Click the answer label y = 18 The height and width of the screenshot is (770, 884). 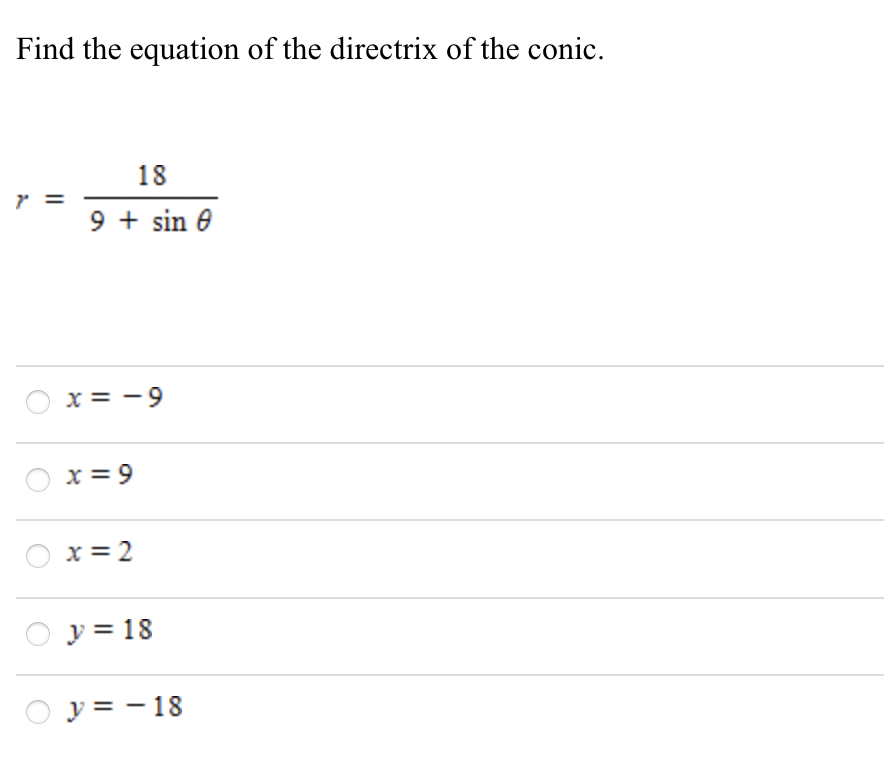pos(110,630)
